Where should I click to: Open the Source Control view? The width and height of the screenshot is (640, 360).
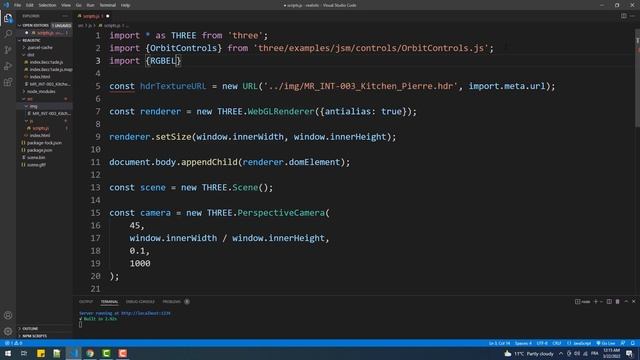point(8,50)
